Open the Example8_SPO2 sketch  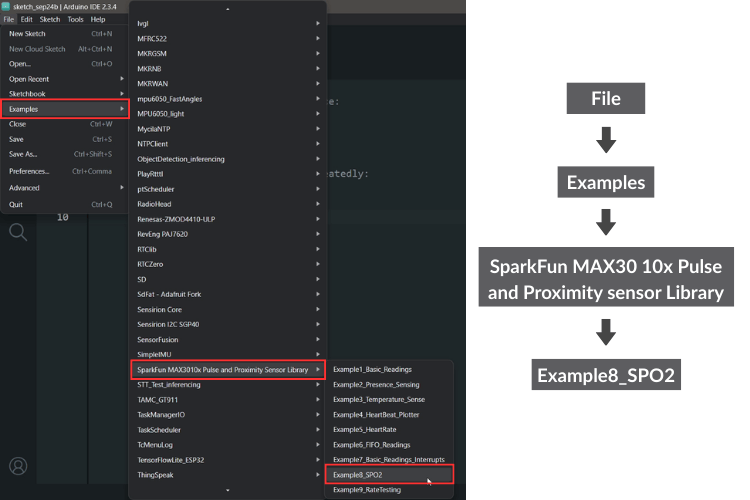[358, 474]
